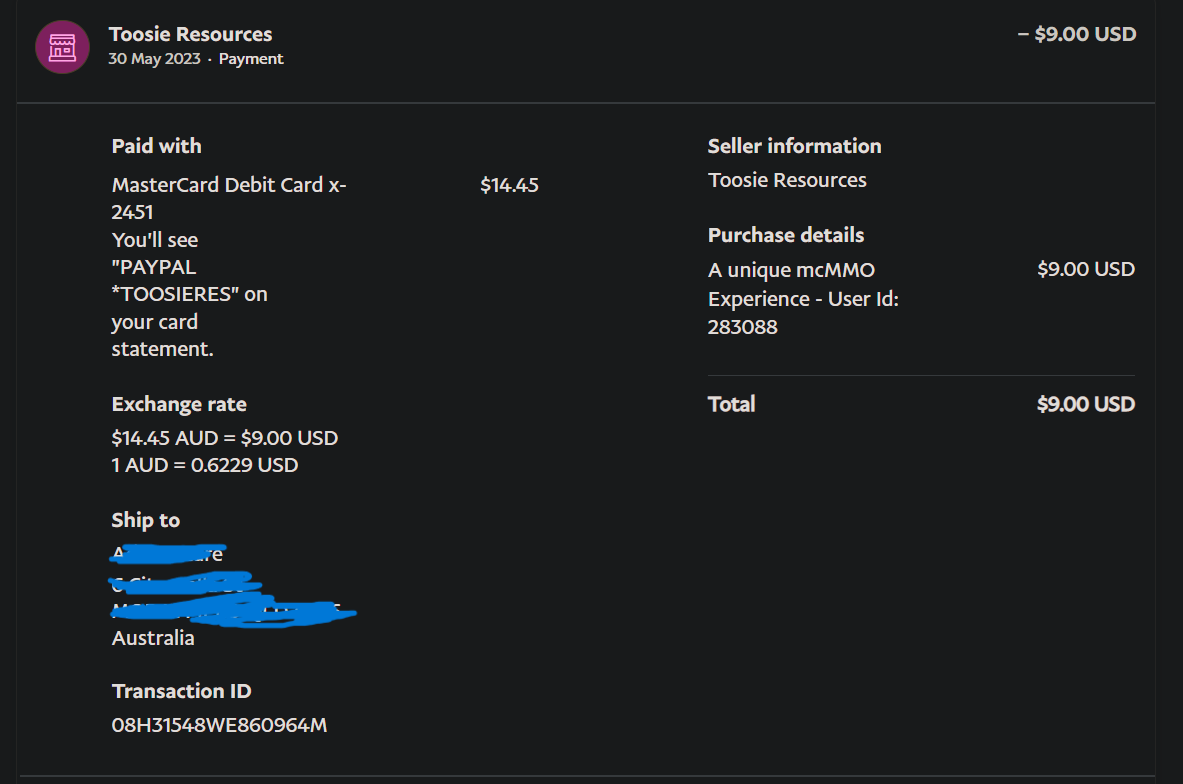
Task: Click the PAYPAL *TOOSIERES card statement text
Action: [189, 281]
